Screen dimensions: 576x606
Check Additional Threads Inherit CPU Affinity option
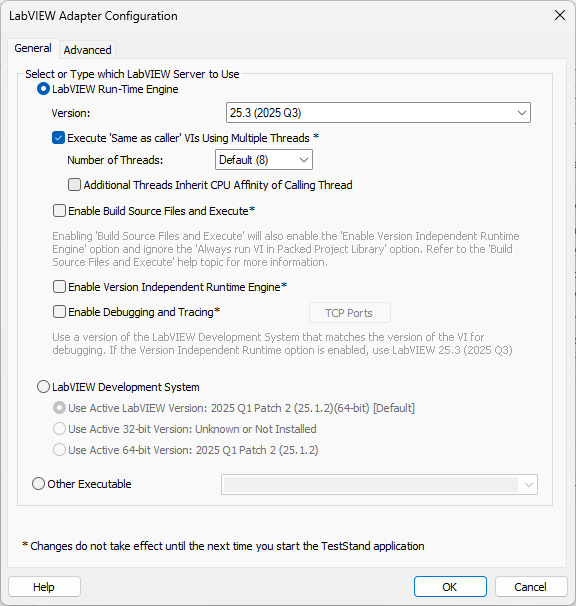74,185
